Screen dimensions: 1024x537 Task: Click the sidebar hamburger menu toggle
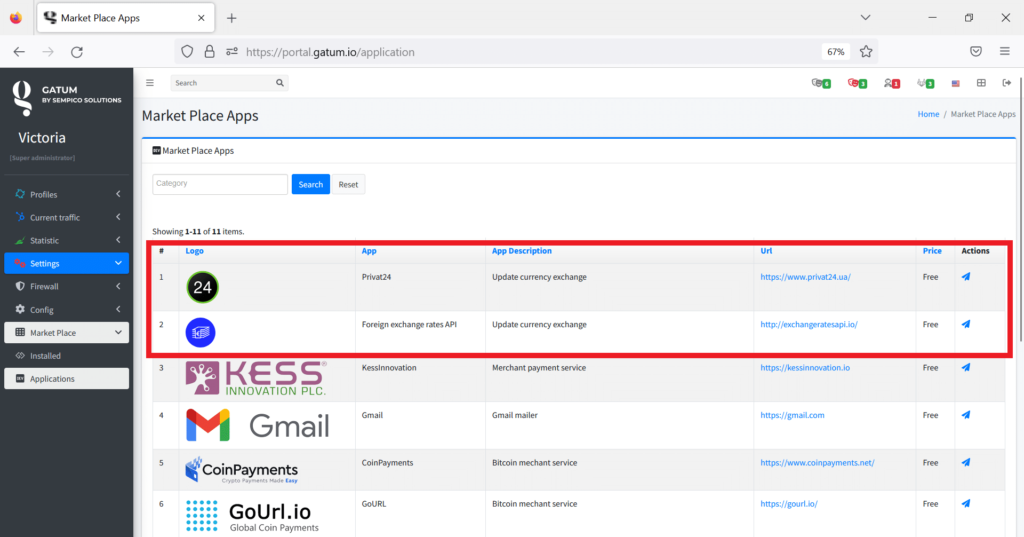150,83
